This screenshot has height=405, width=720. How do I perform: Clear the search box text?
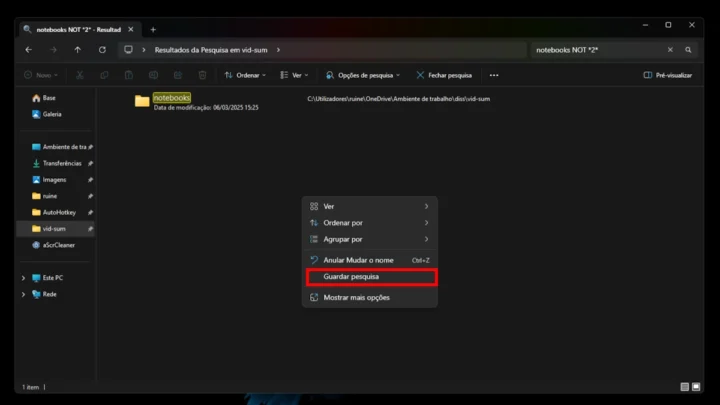(670, 49)
